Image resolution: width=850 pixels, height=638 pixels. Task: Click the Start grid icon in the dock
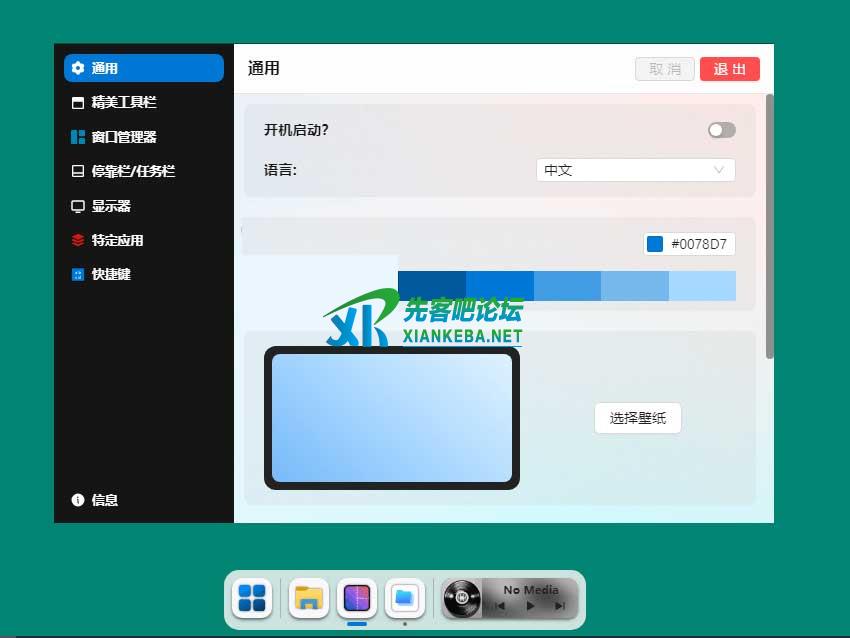(x=252, y=599)
